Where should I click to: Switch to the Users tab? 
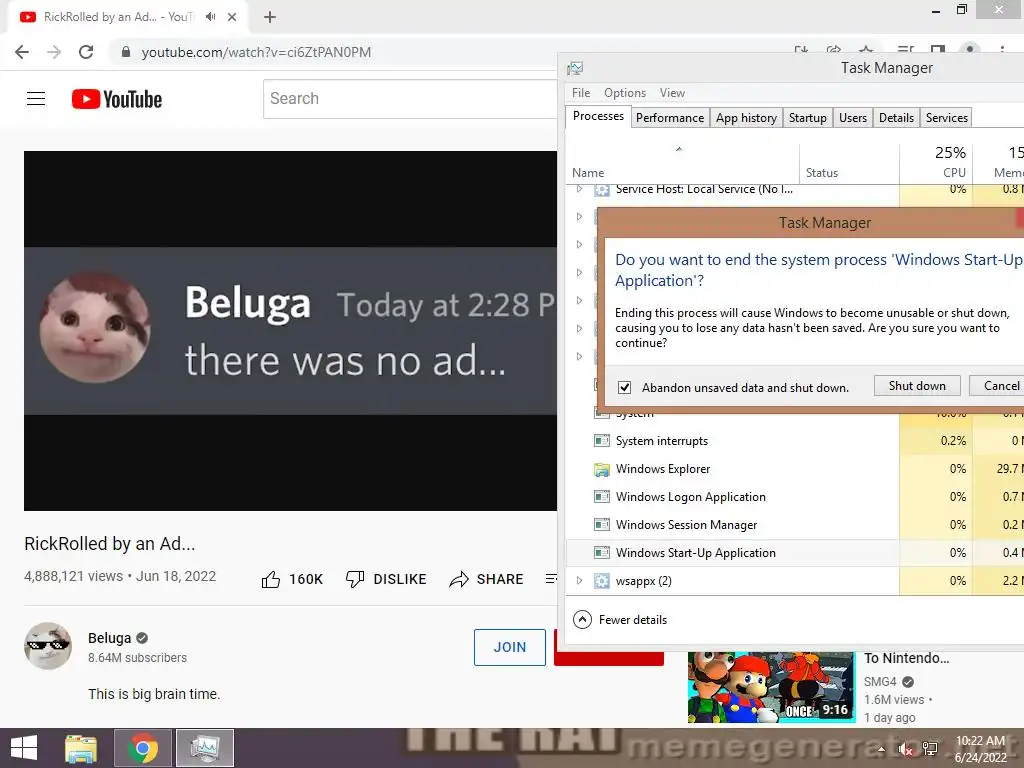[853, 118]
